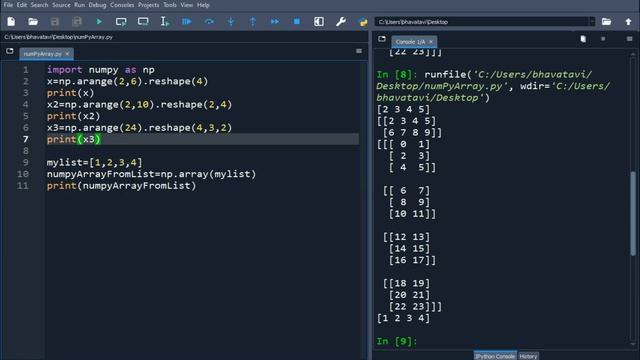Open Preferences wrench icon
The image size is (640, 360).
(x=341, y=22)
